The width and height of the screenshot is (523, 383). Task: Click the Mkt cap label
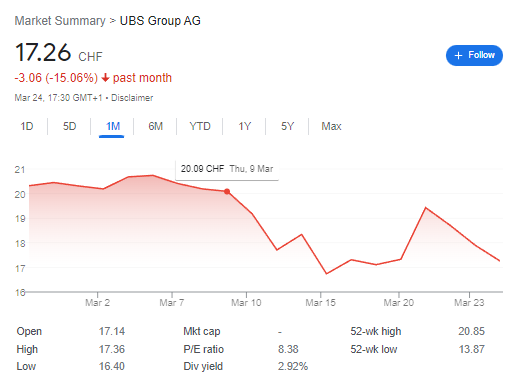(x=202, y=331)
